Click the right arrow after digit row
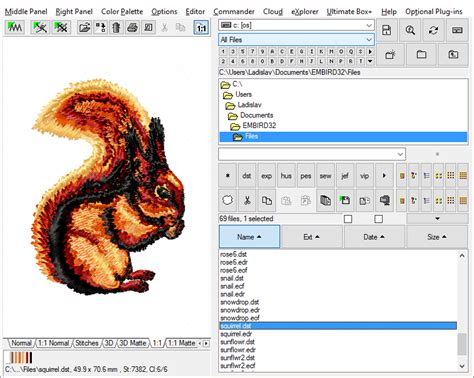Viewport: 474px width, 378px height. click(370, 52)
